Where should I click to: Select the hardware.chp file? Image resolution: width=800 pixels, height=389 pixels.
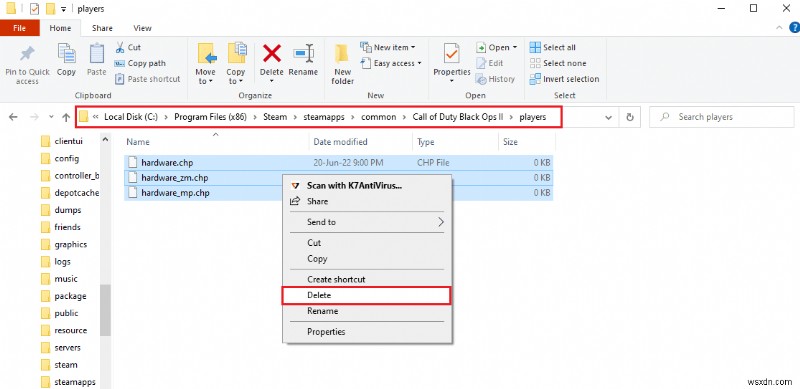pyautogui.click(x=339, y=163)
